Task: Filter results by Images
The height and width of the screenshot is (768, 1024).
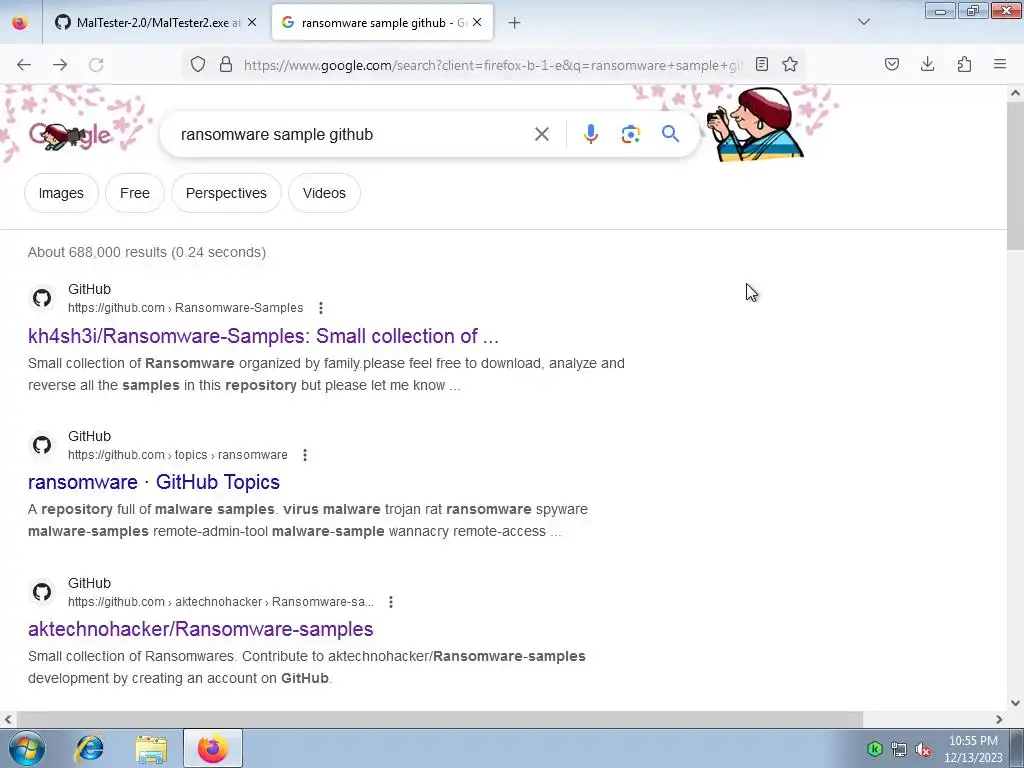Action: pos(61,193)
